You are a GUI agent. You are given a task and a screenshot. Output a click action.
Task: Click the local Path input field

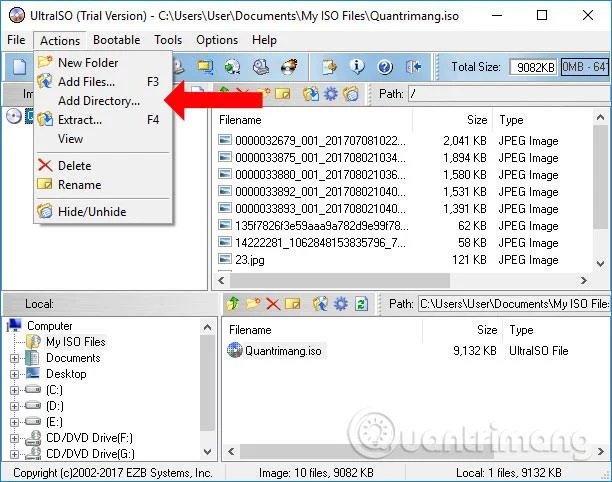tap(514, 303)
